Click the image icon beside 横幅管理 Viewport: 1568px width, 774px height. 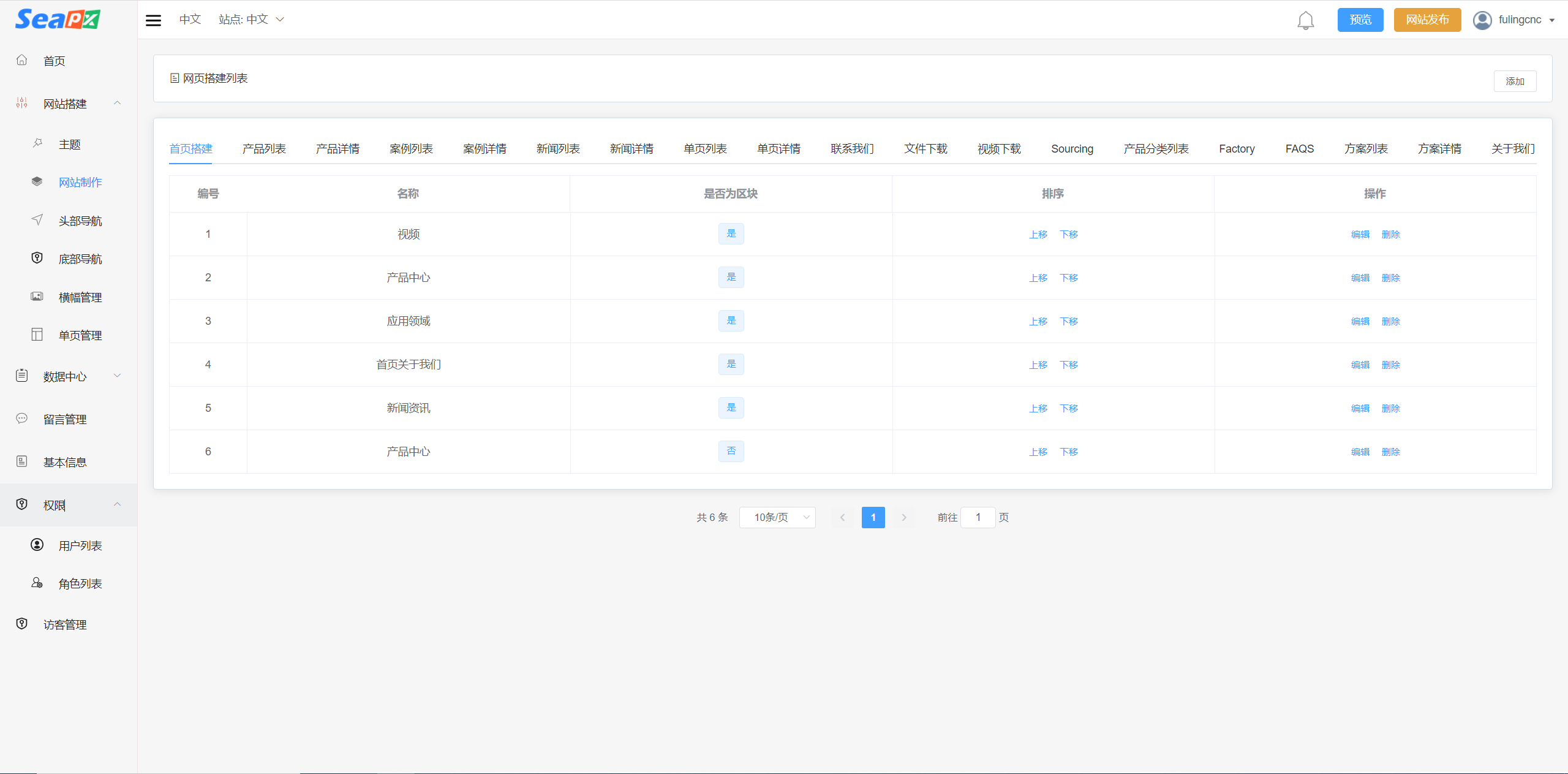37,296
